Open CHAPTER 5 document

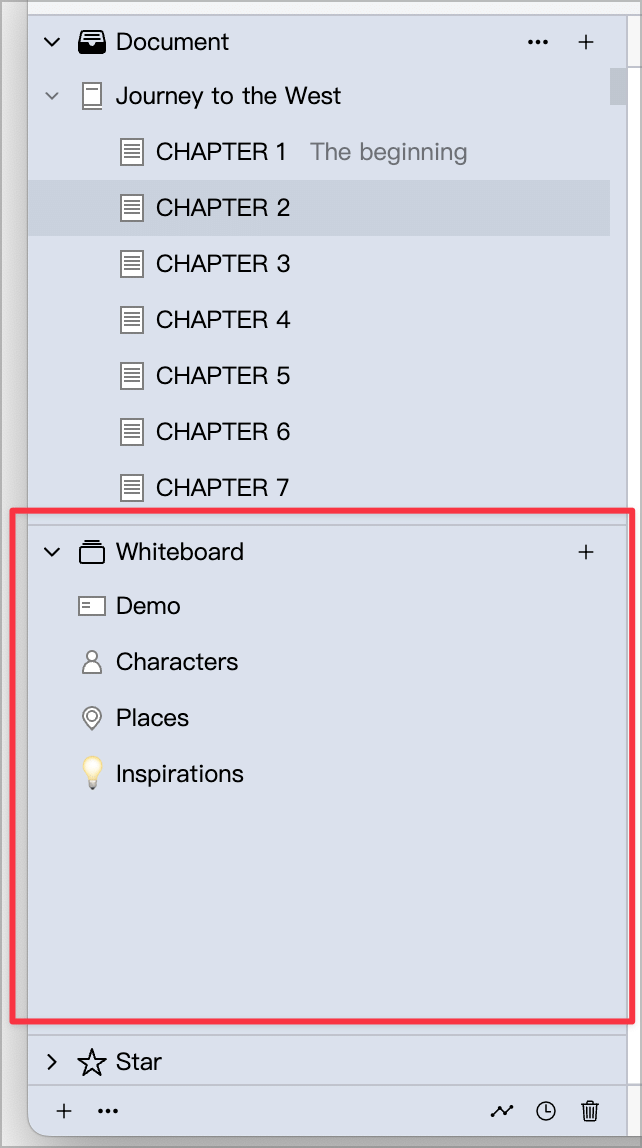[318, 376]
